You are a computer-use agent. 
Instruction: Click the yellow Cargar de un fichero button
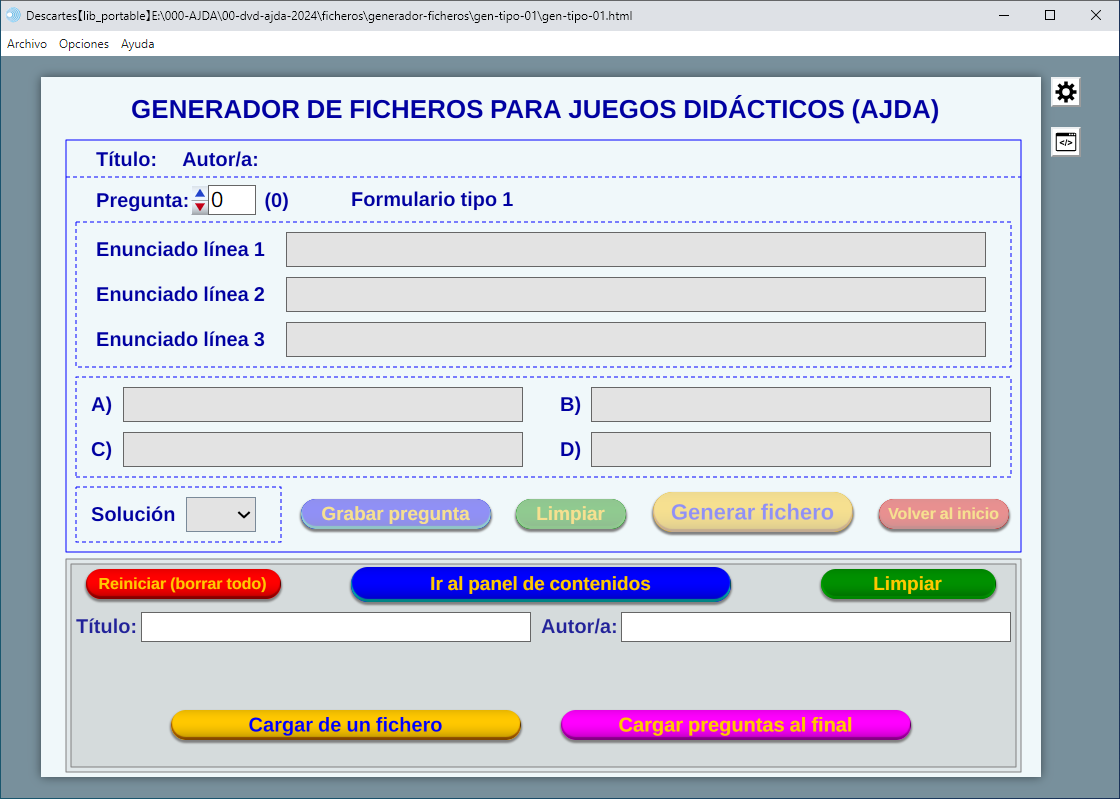[x=345, y=725]
